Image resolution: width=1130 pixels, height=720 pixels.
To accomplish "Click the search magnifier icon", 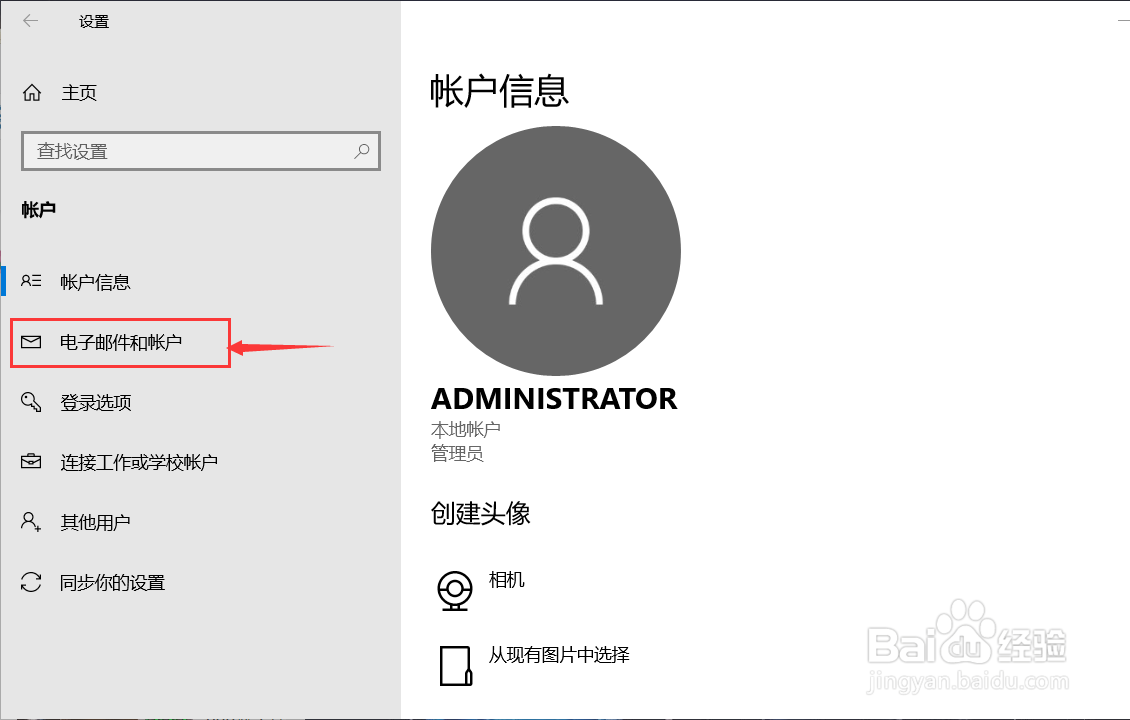I will click(362, 151).
